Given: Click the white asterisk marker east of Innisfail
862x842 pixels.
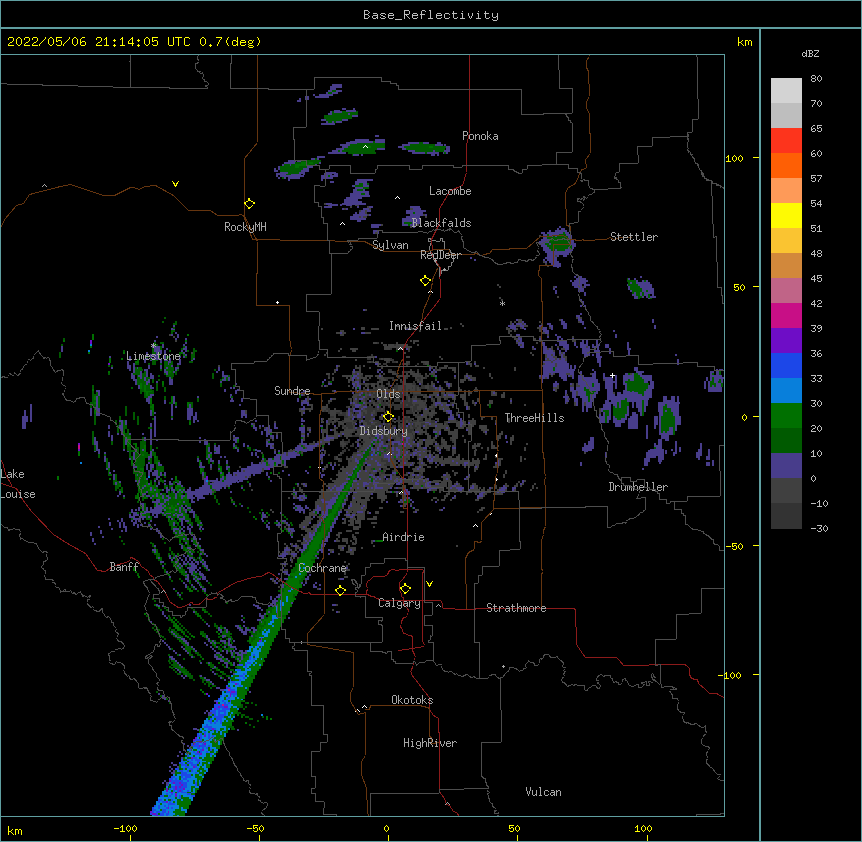Looking at the screenshot, I should click(x=502, y=303).
